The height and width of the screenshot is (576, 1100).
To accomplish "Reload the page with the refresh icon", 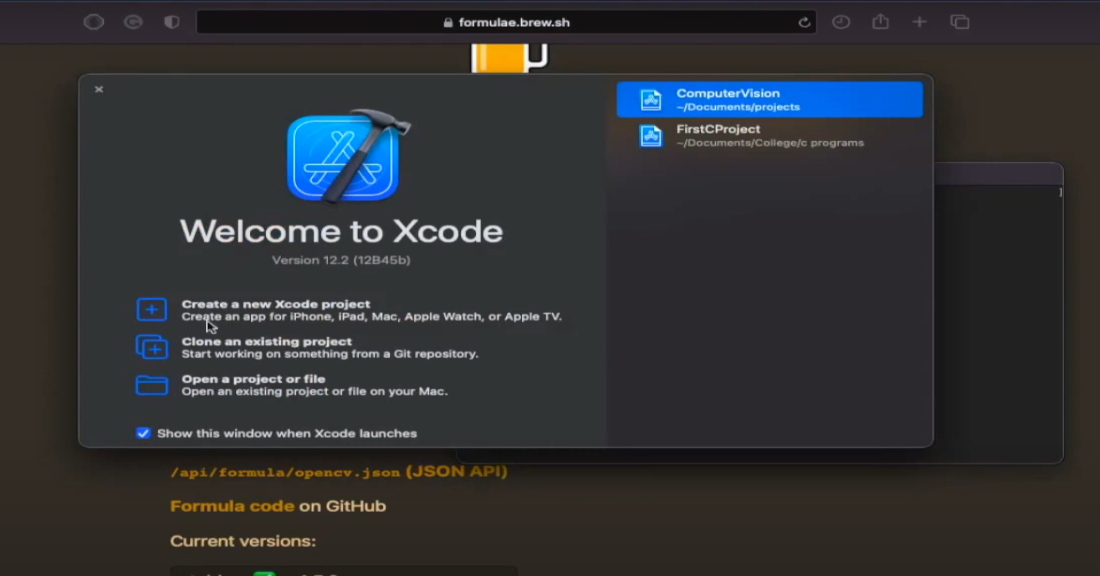I will coord(804,22).
